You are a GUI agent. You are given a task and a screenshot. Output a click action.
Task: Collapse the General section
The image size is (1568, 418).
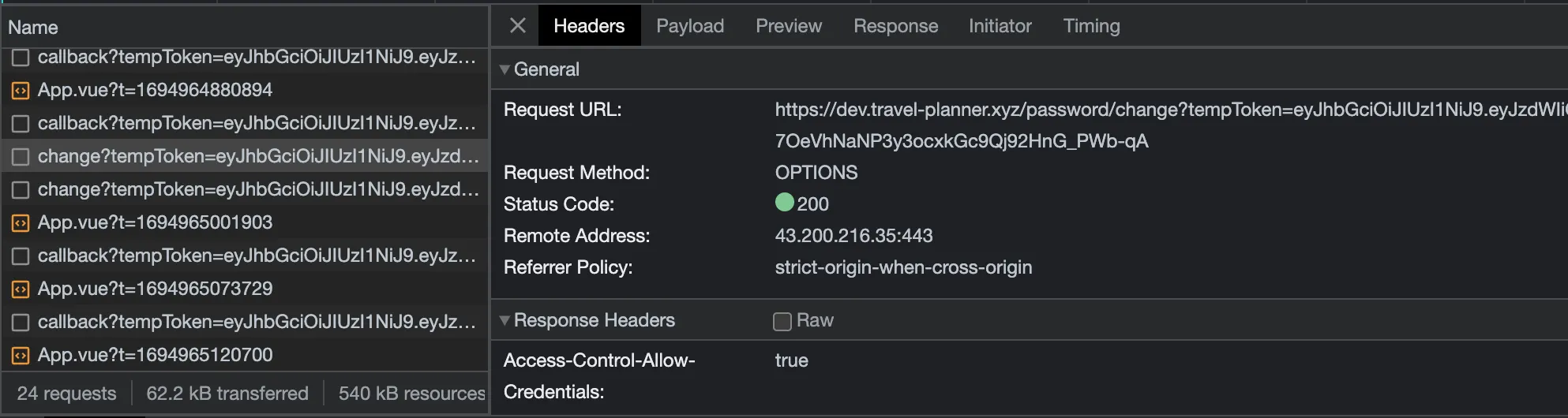[x=505, y=69]
